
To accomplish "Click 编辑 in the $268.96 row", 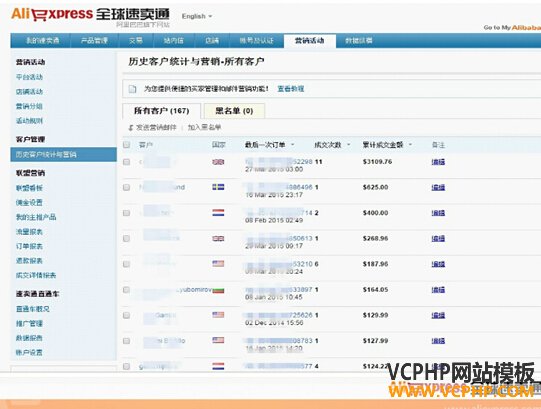I will click(x=438, y=238).
